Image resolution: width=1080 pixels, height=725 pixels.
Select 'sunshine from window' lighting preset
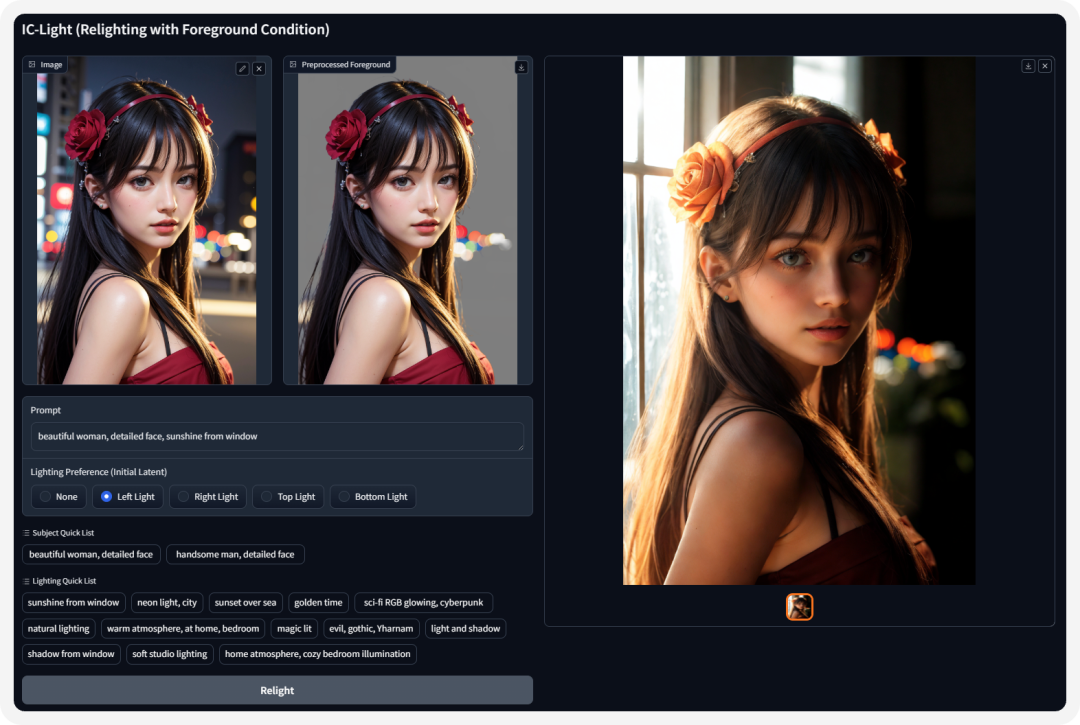74,602
